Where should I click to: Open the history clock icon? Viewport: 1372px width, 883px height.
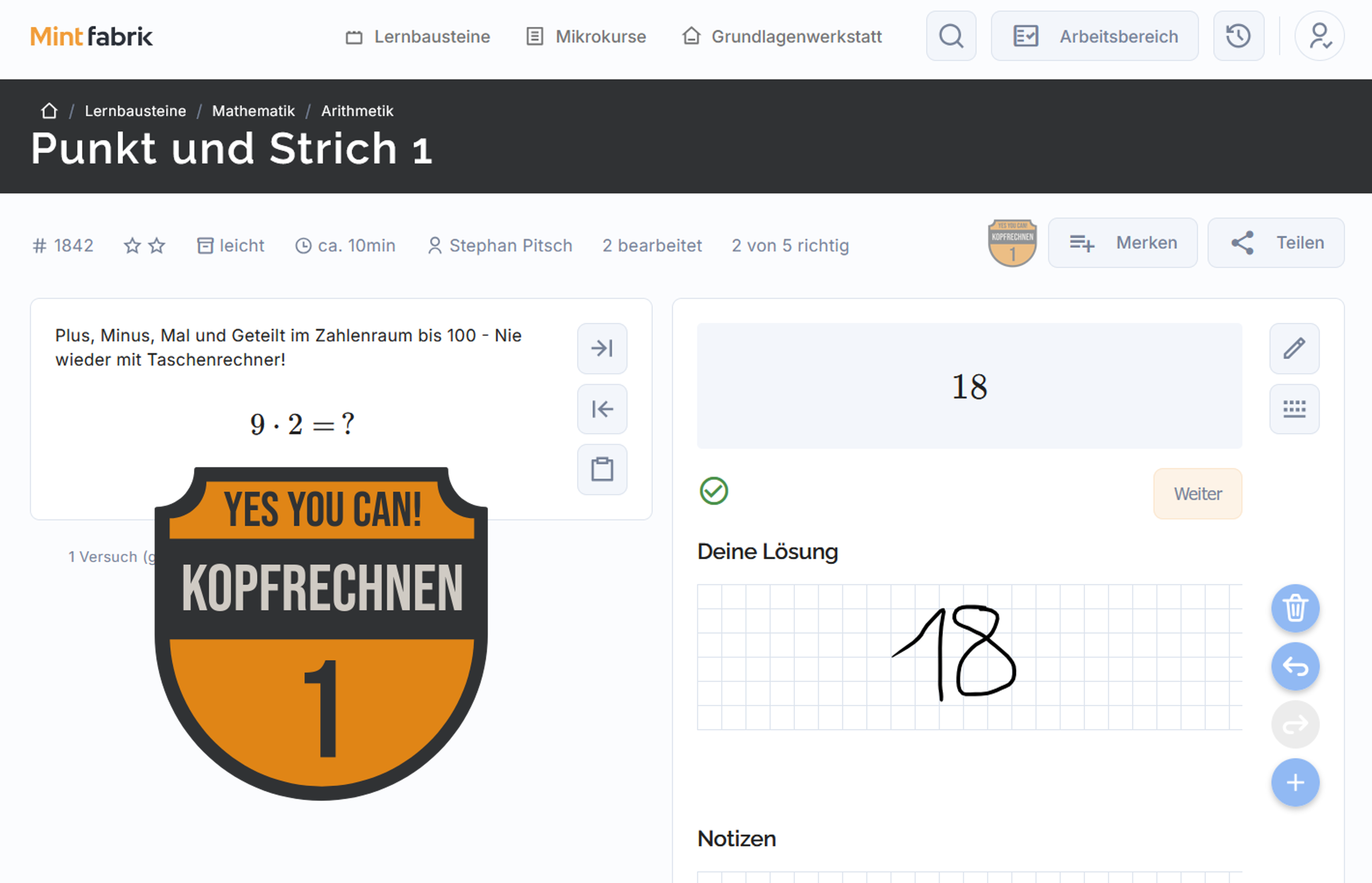(1238, 36)
